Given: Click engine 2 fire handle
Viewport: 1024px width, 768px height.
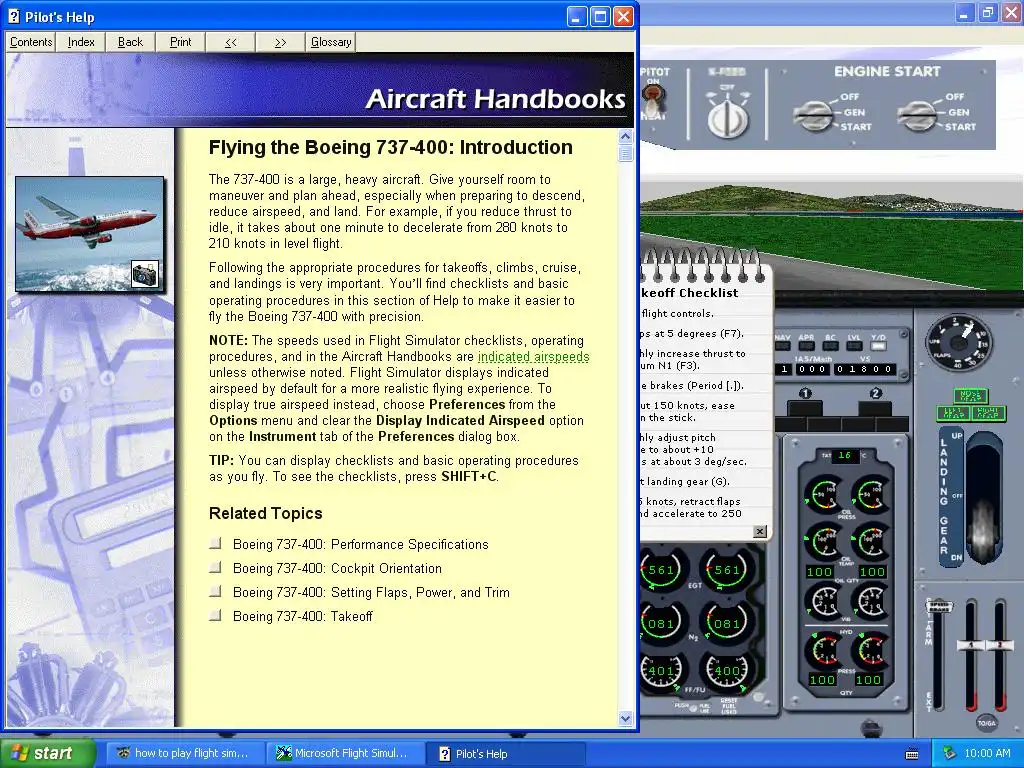Looking at the screenshot, I should (x=875, y=409).
